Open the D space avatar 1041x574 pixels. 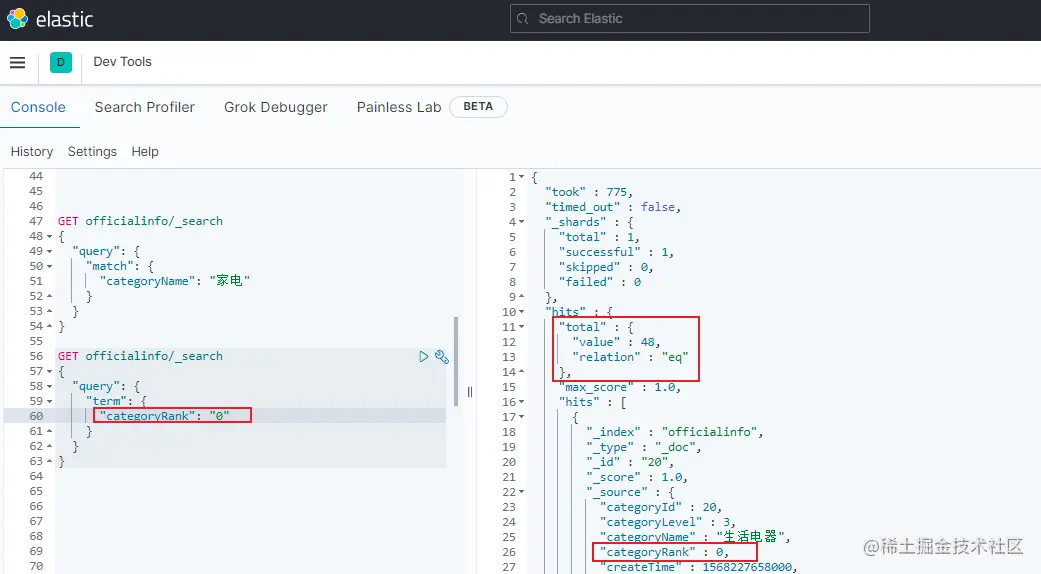pos(60,62)
